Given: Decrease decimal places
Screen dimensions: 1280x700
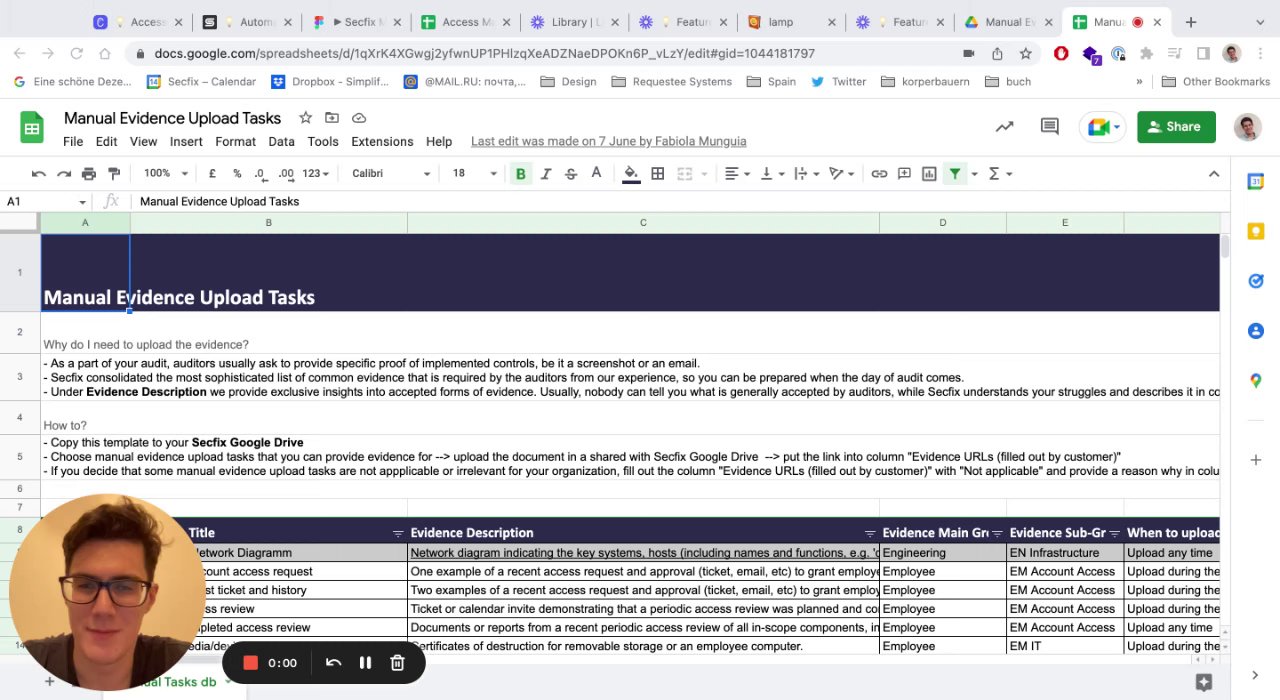Looking at the screenshot, I should coord(260,174).
